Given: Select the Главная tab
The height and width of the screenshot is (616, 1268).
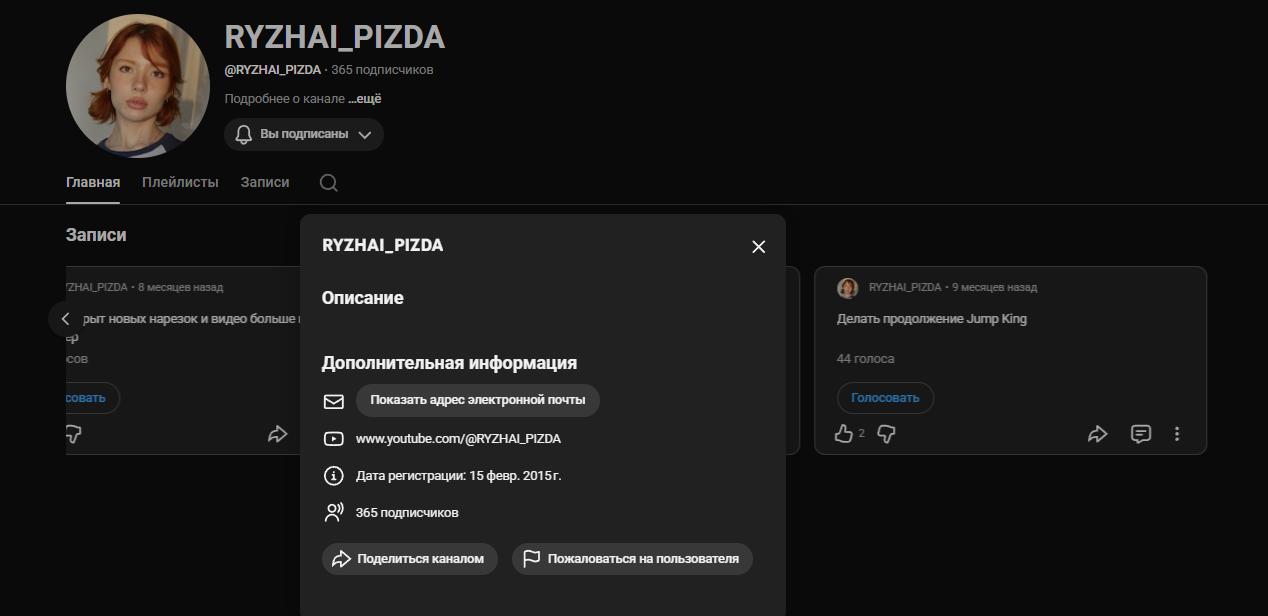Looking at the screenshot, I should (93, 182).
